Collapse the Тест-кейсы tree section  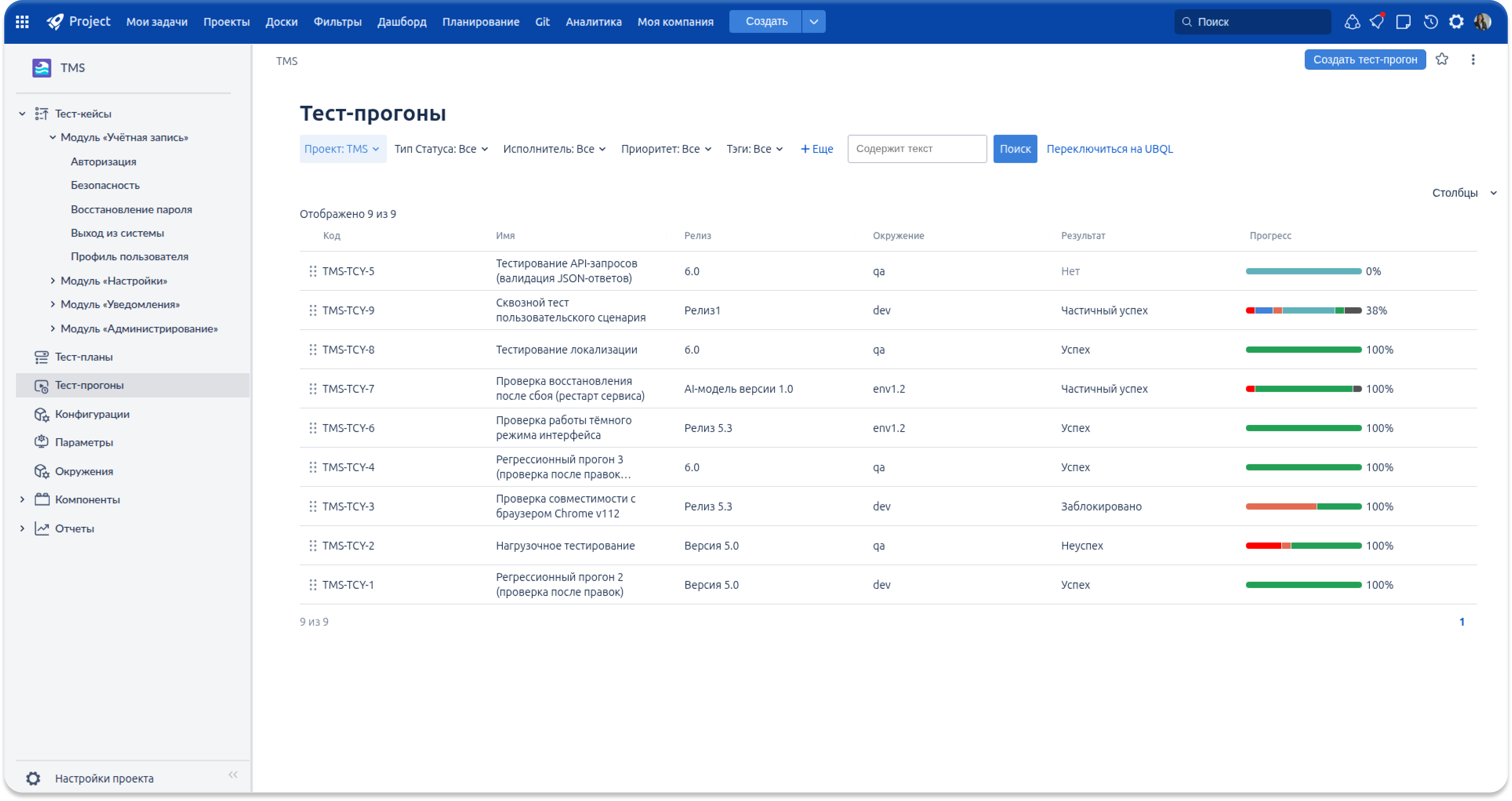coord(22,113)
